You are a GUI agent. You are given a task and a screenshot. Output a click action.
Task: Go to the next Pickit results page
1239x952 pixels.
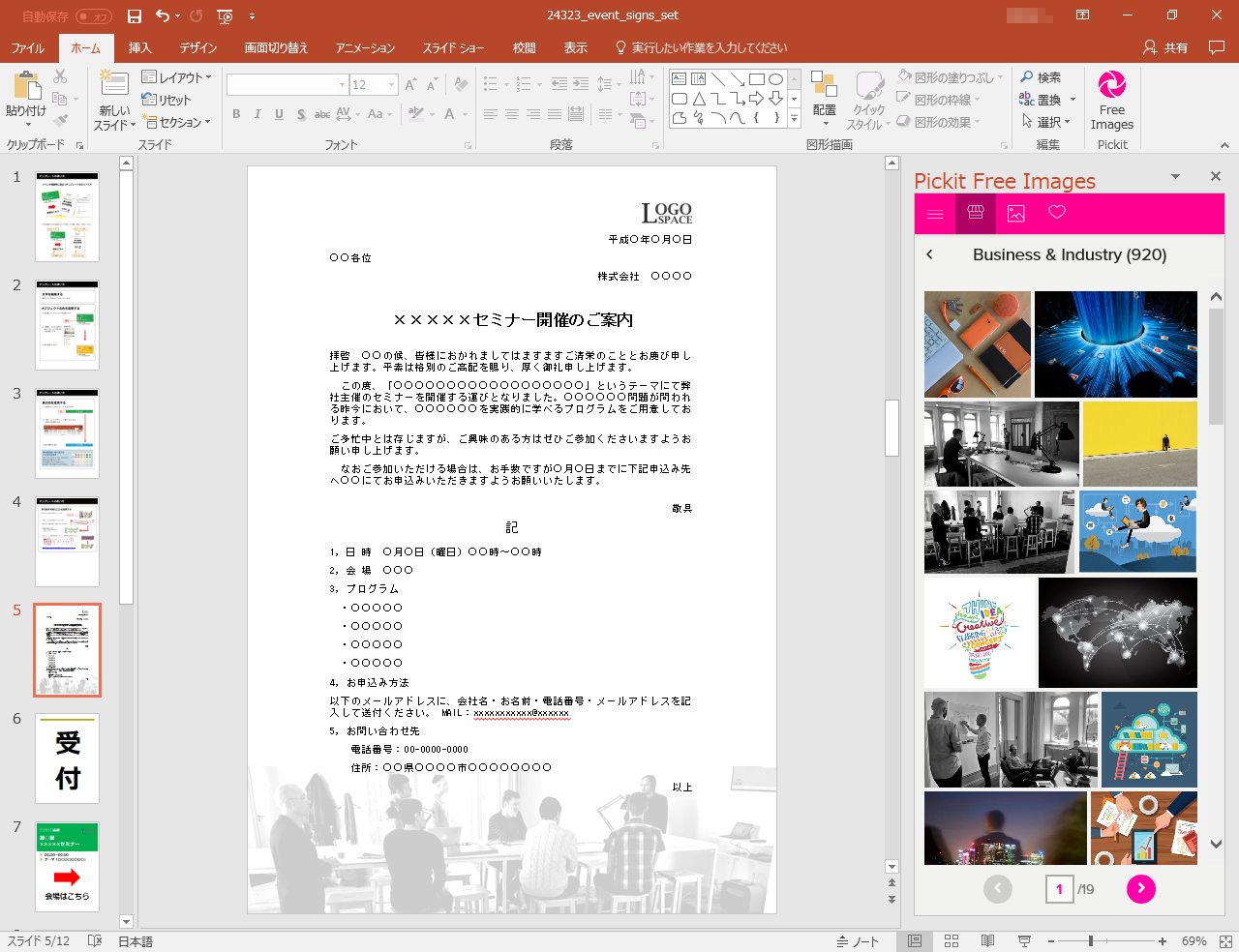coord(1140,889)
